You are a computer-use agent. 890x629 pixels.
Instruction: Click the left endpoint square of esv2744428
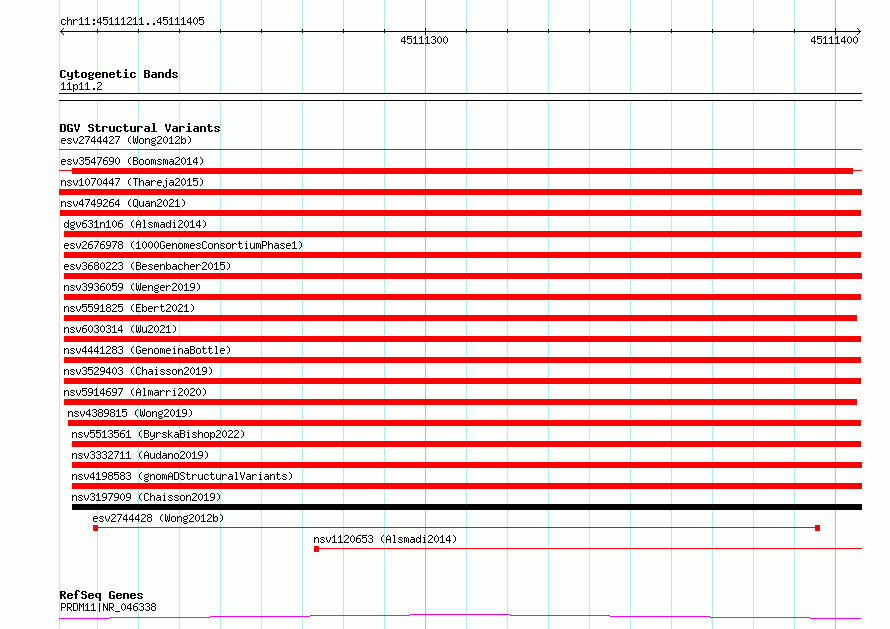click(x=95, y=528)
